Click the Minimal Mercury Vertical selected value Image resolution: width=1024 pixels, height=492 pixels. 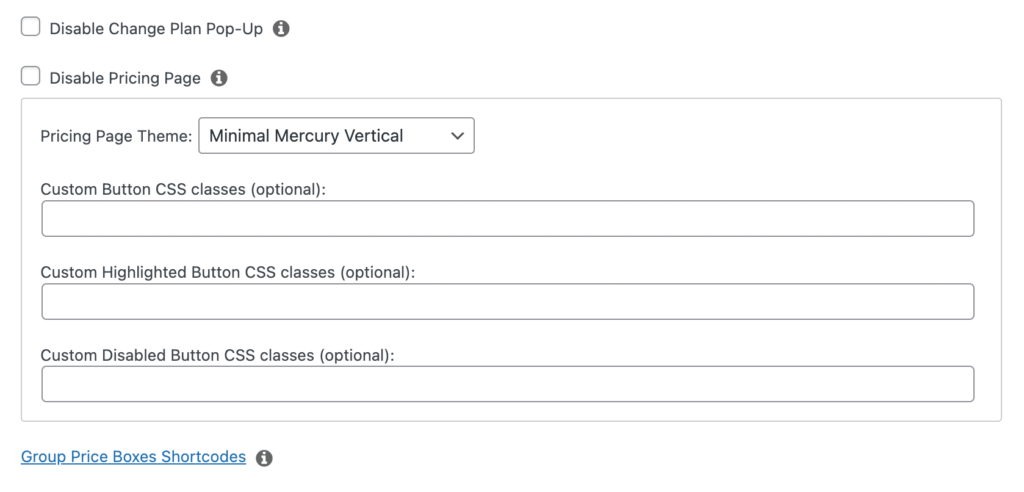pyautogui.click(x=306, y=136)
